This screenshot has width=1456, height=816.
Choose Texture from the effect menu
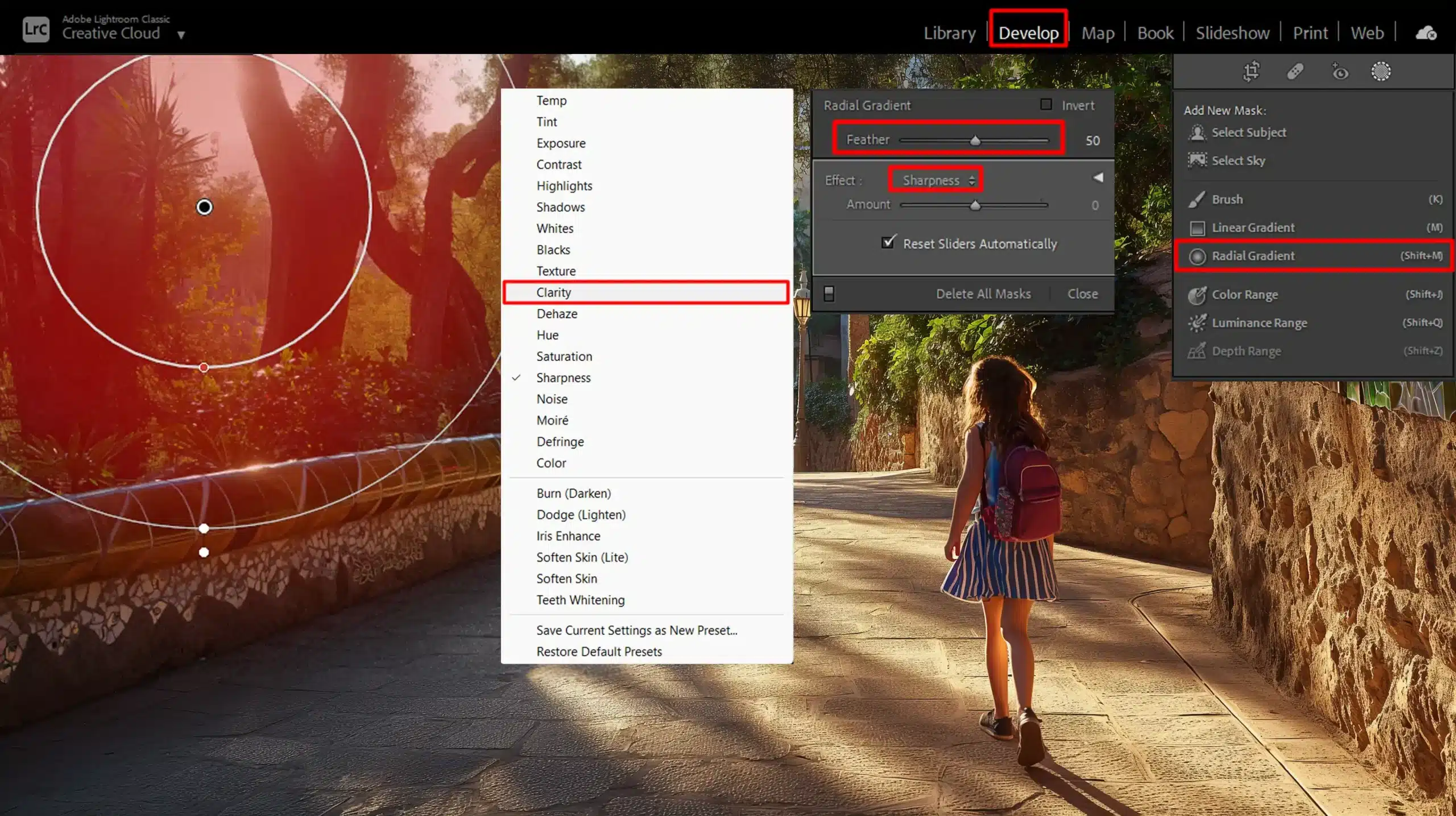(647, 271)
